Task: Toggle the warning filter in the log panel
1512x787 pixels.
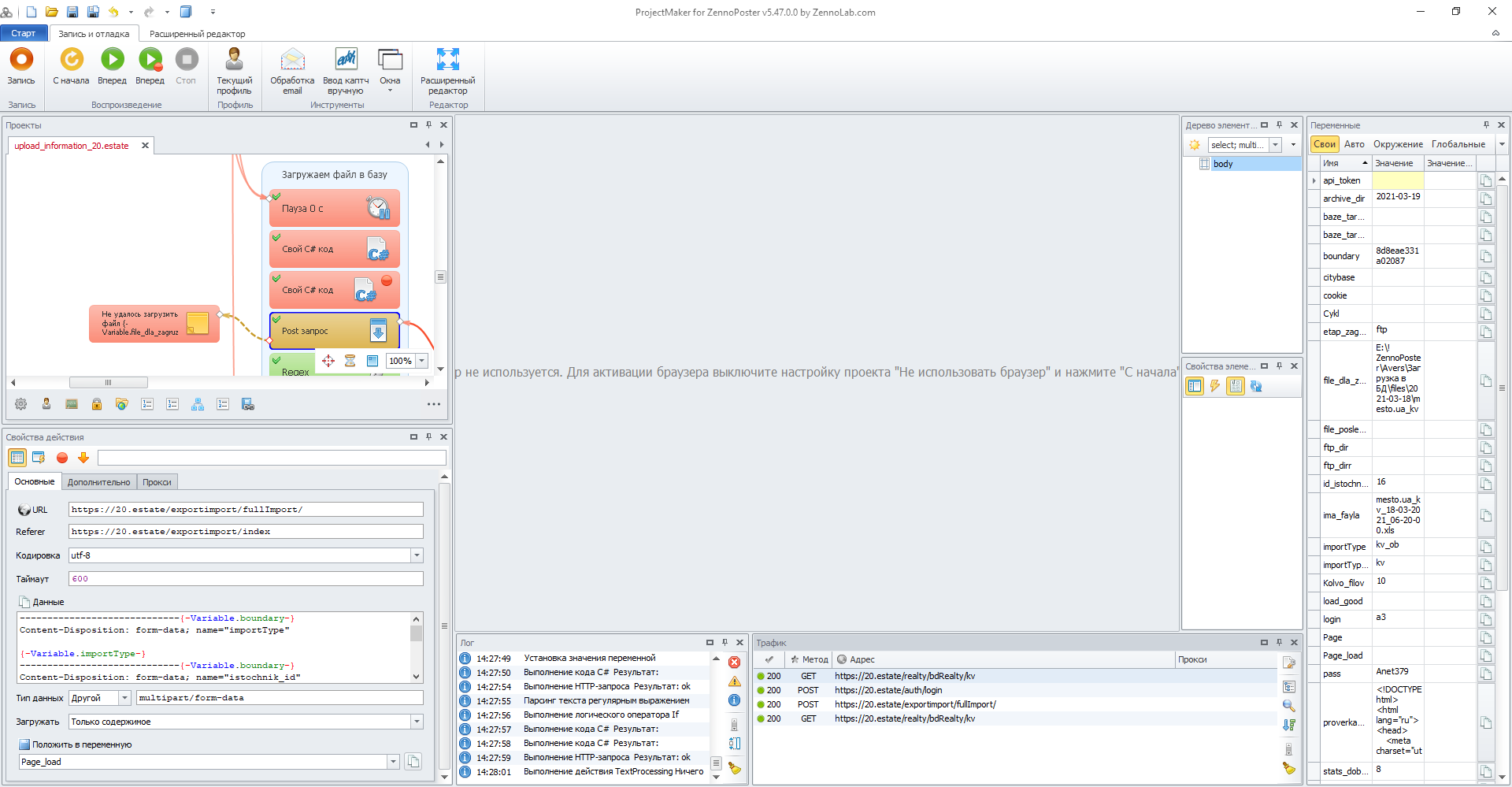Action: point(735,681)
